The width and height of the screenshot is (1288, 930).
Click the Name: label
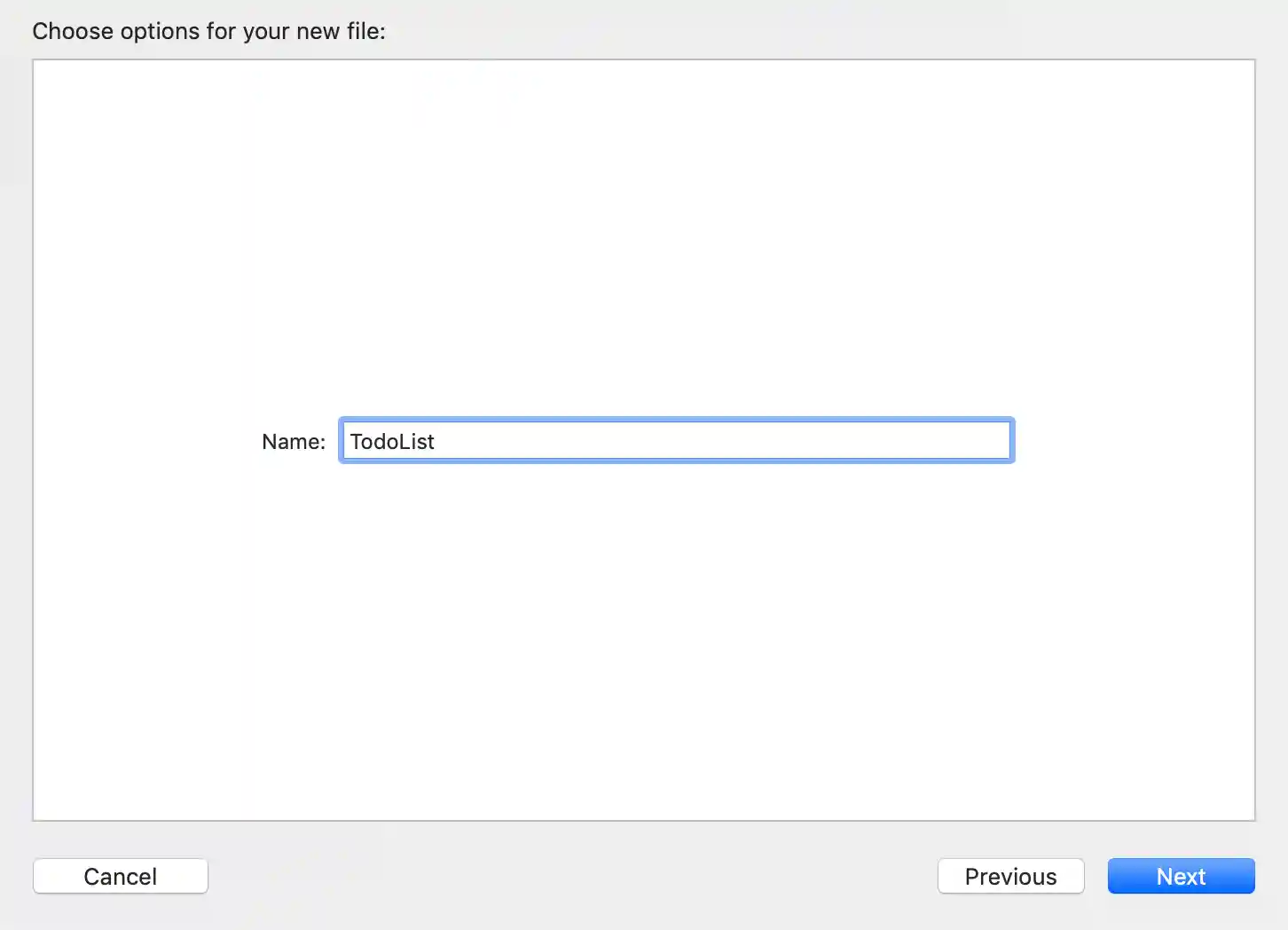coord(293,441)
